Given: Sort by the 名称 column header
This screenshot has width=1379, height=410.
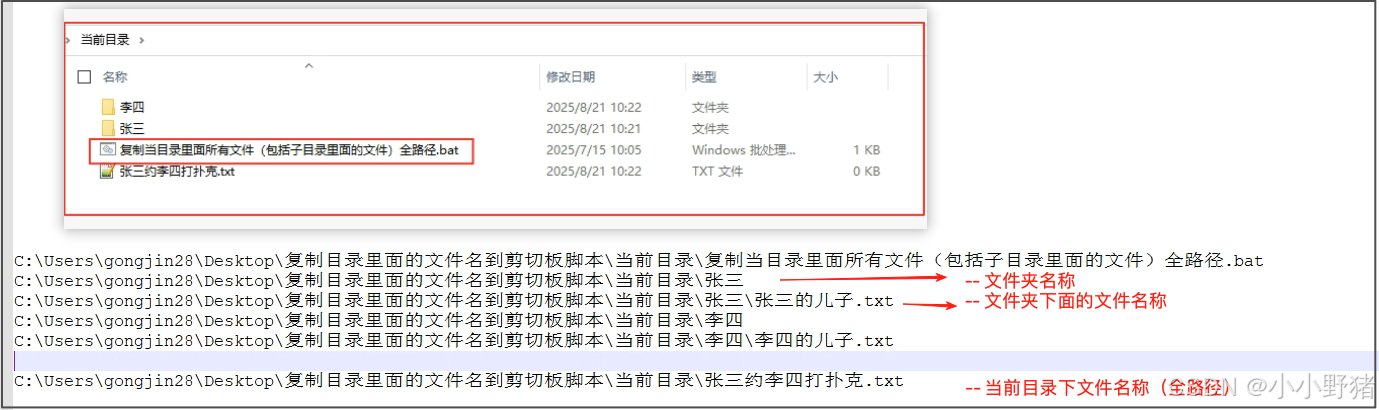Looking at the screenshot, I should [115, 77].
